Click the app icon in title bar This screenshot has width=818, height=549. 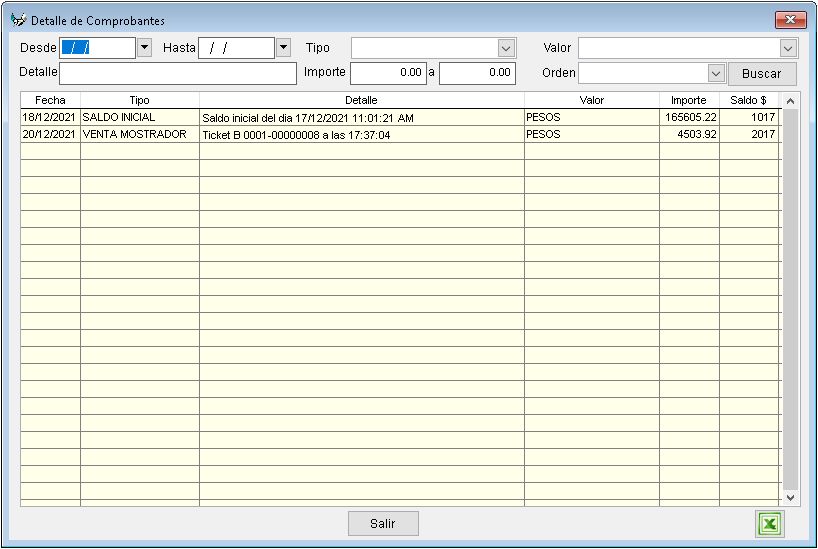(x=18, y=20)
